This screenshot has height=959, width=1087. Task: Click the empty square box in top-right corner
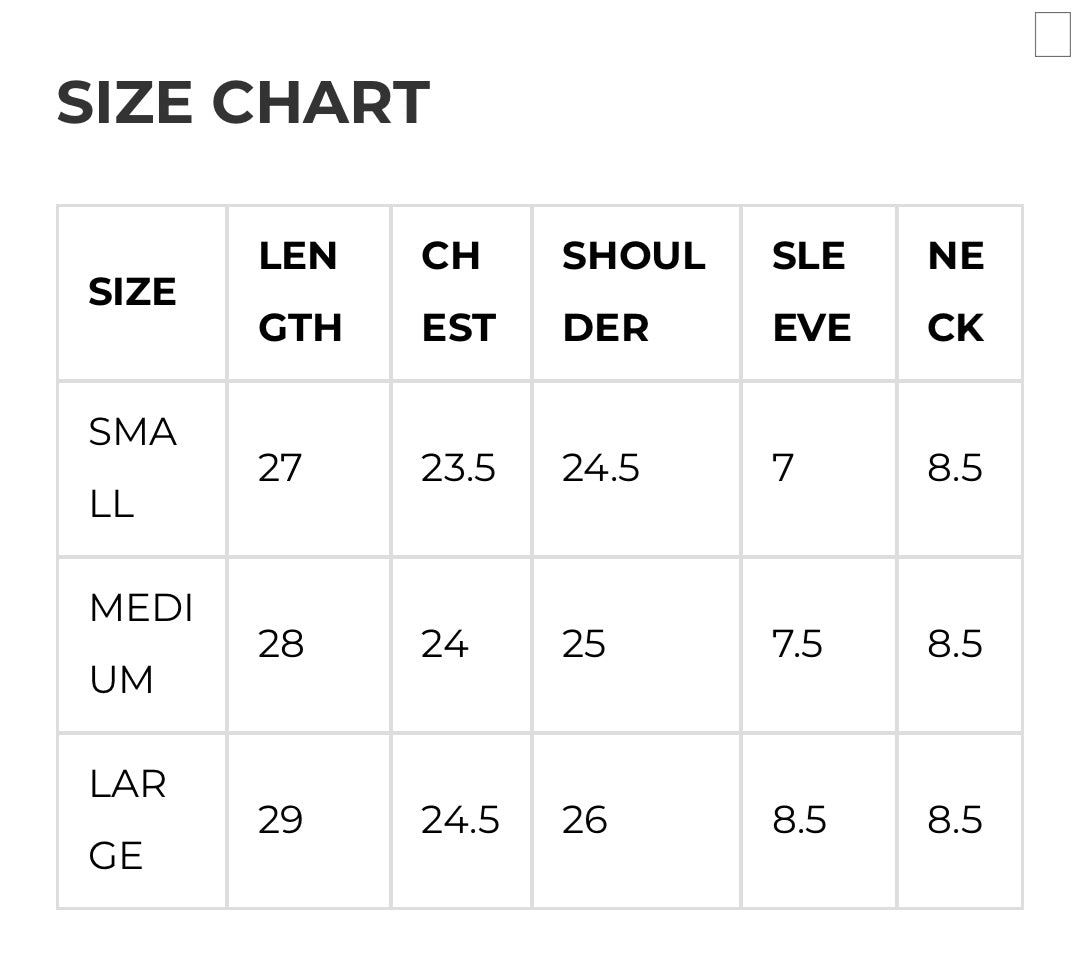pyautogui.click(x=1052, y=35)
